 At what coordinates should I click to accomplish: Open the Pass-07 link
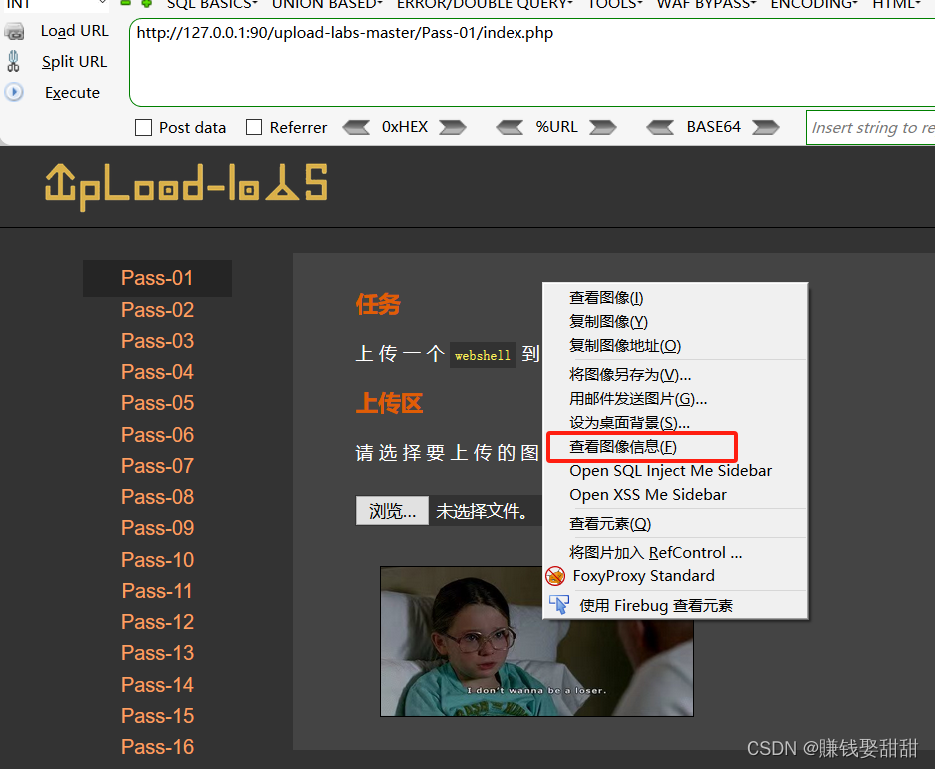[157, 466]
